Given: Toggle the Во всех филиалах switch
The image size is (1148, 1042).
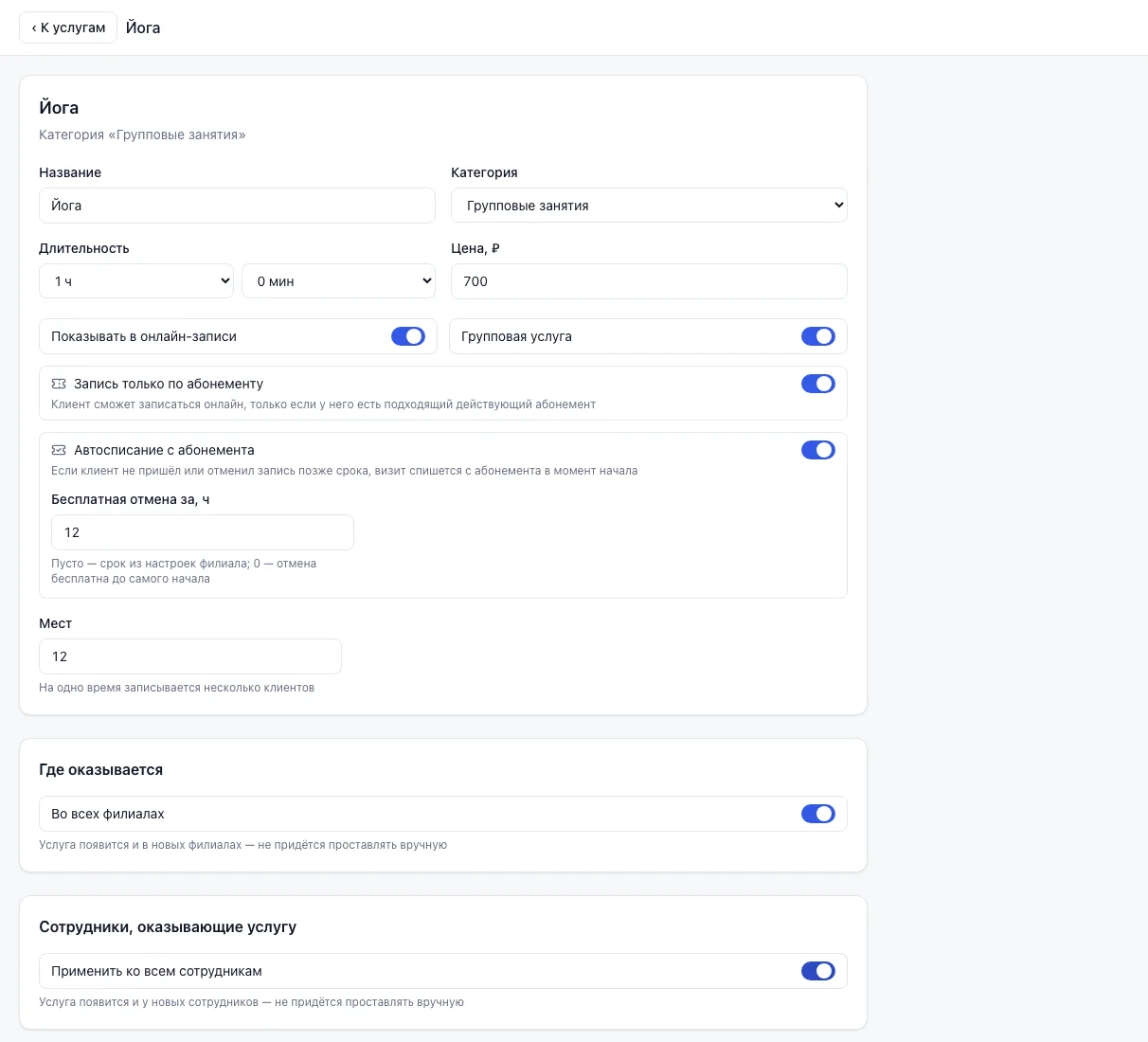Looking at the screenshot, I should tap(818, 814).
